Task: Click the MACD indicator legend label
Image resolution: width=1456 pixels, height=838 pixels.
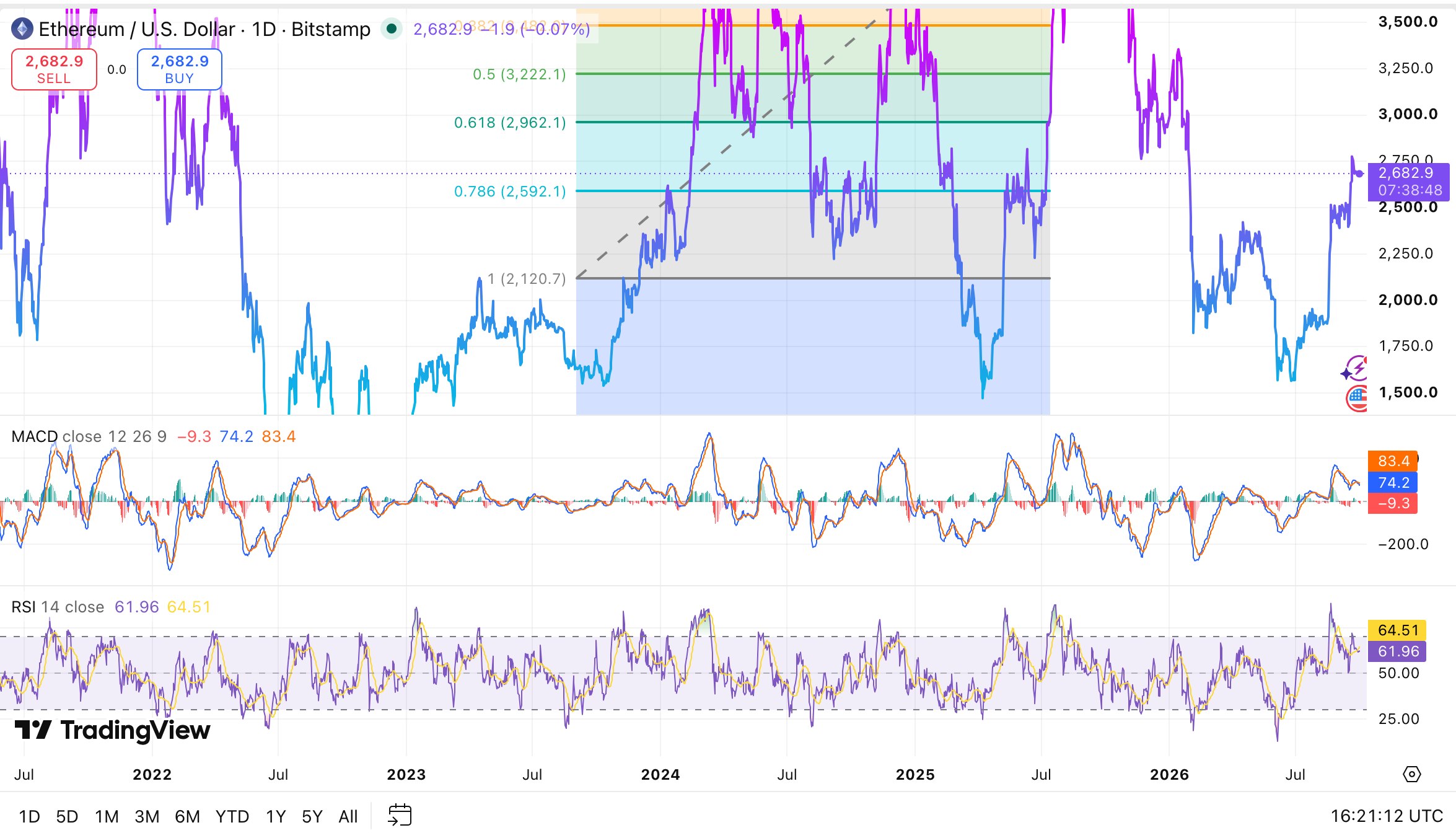Action: pos(35,436)
